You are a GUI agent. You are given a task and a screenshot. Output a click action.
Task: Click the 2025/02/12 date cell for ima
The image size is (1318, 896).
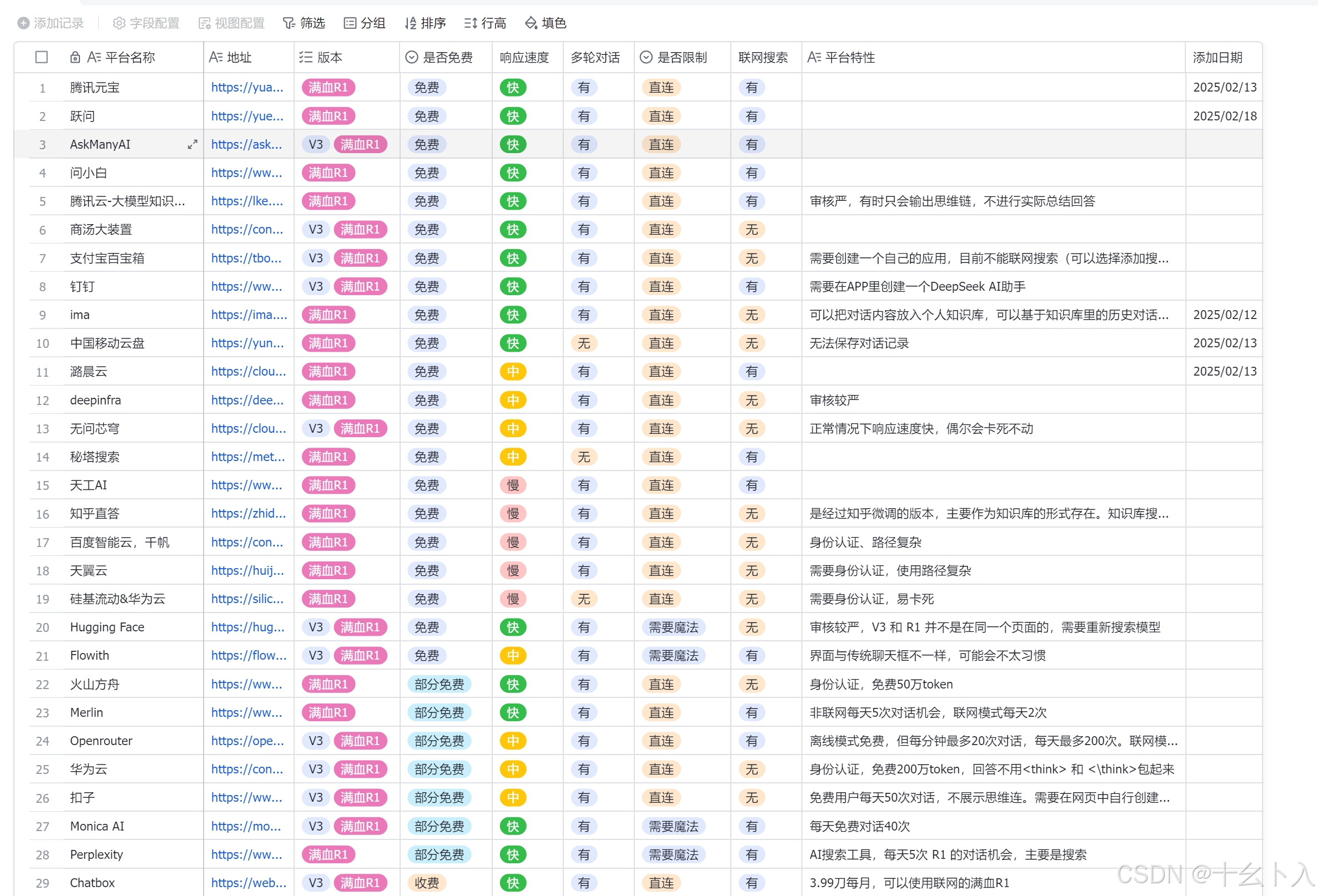[1224, 315]
